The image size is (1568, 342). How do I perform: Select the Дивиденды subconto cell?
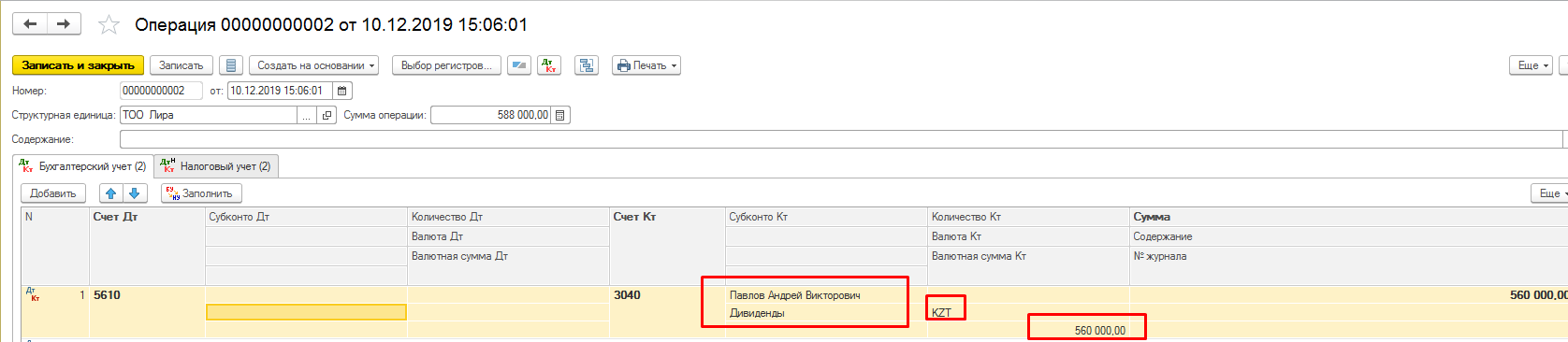pyautogui.click(x=826, y=313)
